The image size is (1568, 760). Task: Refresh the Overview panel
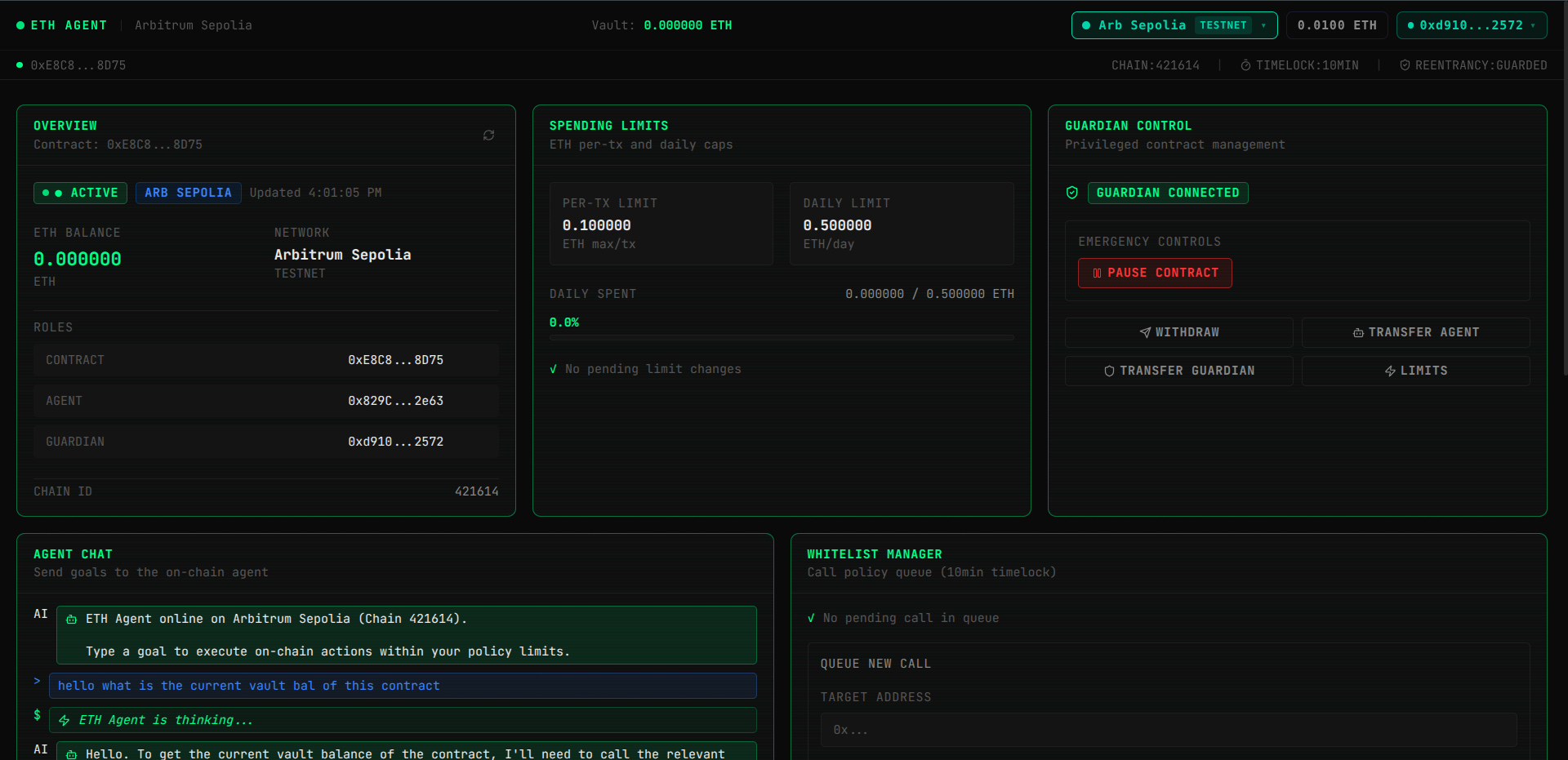[x=488, y=136]
